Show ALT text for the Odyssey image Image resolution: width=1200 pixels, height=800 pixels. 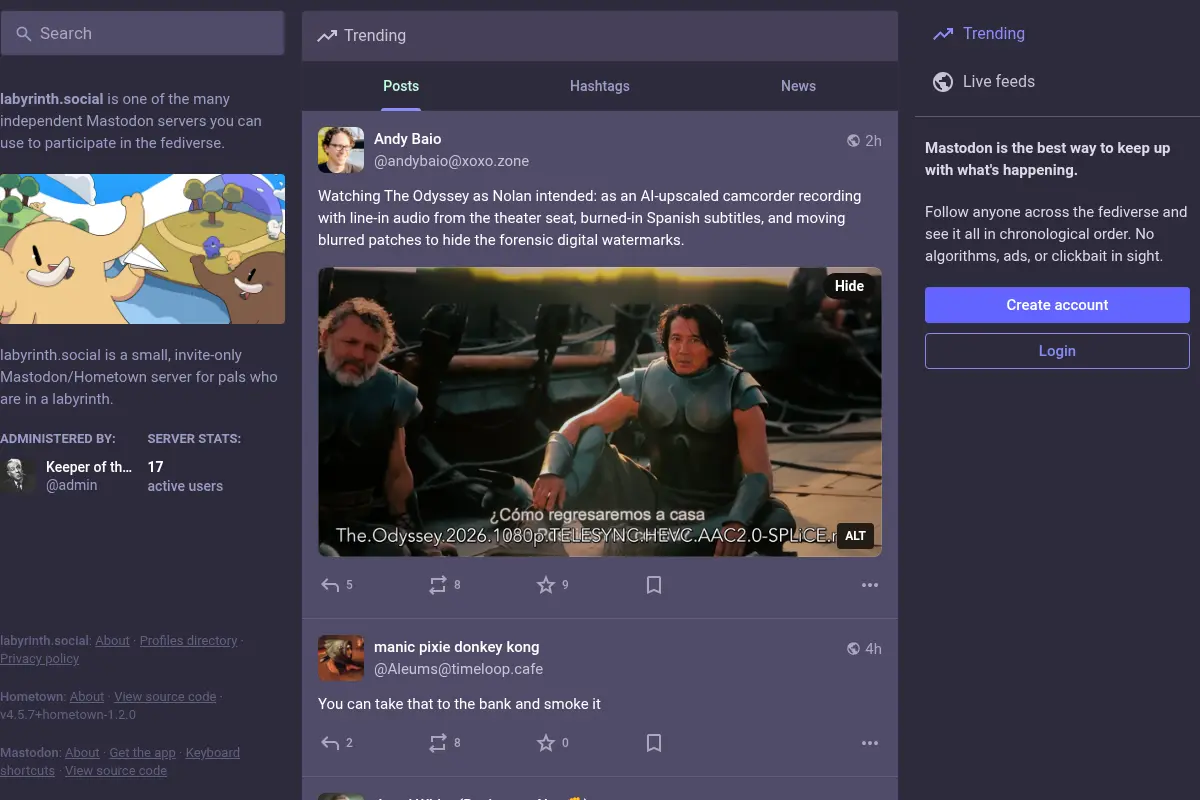[x=855, y=536]
